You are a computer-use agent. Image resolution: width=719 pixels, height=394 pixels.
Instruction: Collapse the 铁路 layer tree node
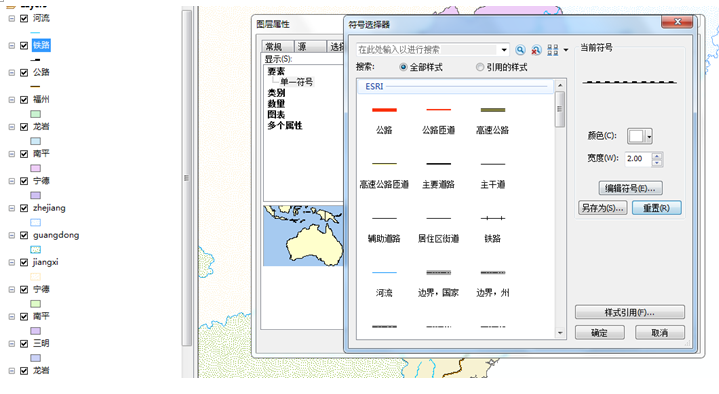click(x=11, y=45)
